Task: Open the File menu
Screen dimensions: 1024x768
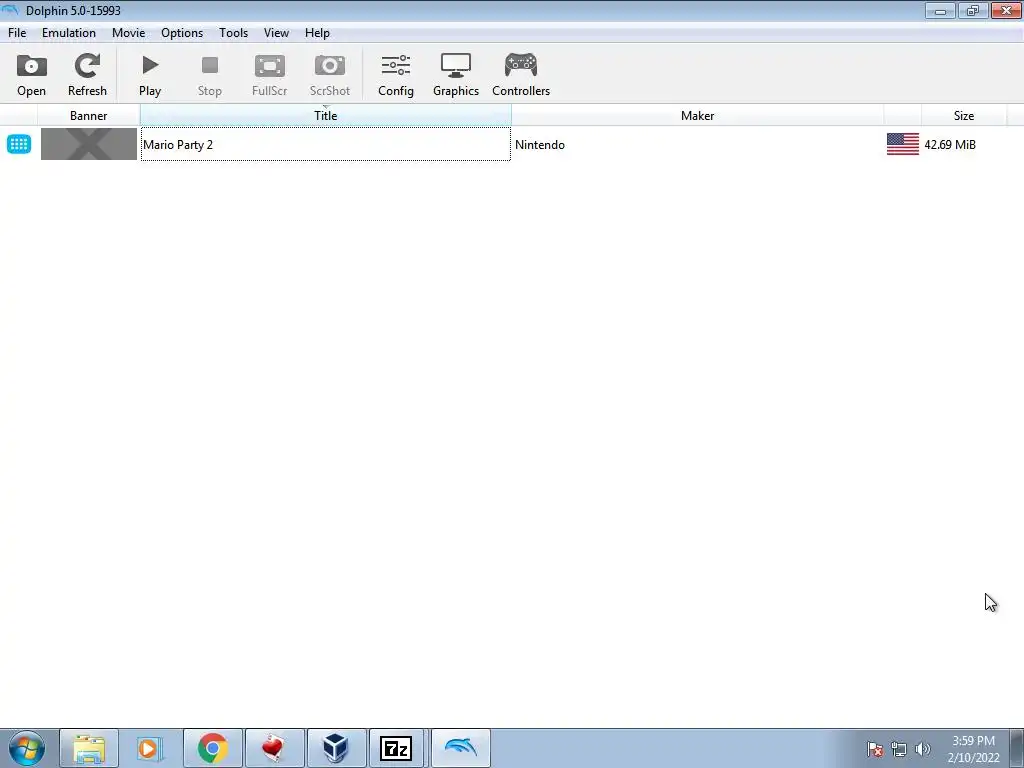Action: tap(17, 33)
